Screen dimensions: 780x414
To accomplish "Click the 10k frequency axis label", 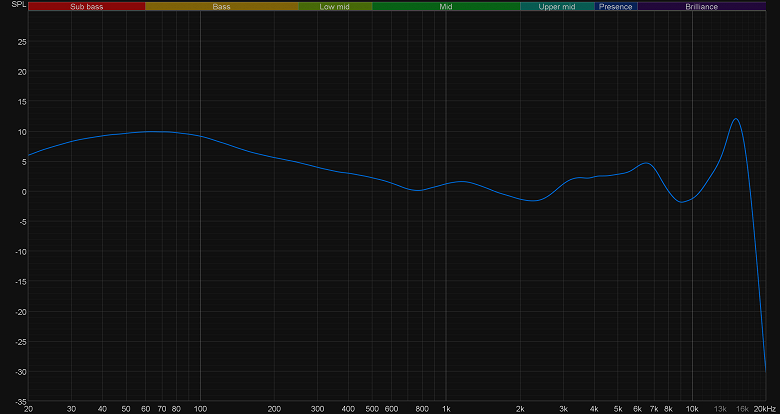I will click(x=692, y=409).
